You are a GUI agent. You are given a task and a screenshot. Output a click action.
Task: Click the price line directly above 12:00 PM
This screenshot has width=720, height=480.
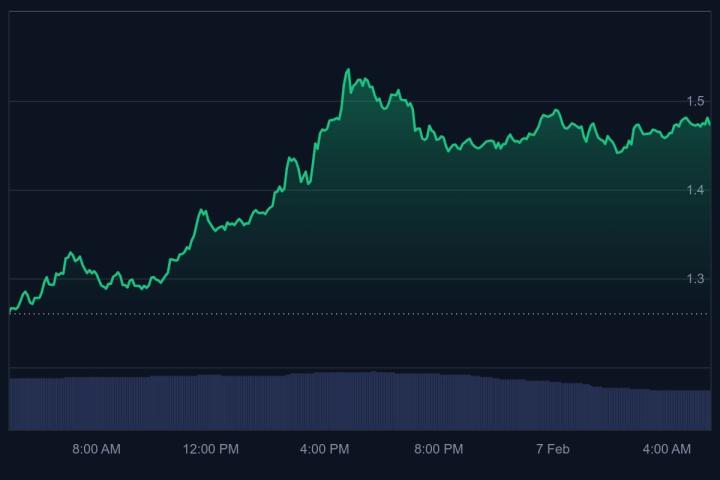pos(211,223)
